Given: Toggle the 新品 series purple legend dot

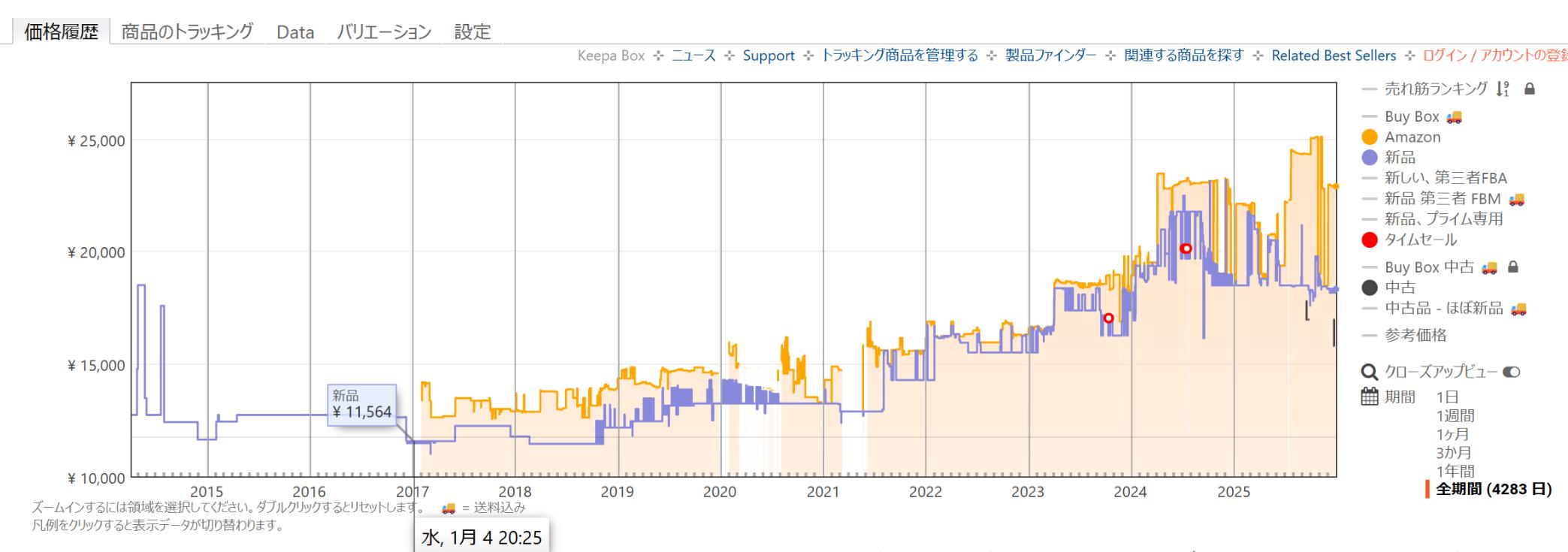Looking at the screenshot, I should pyautogui.click(x=1370, y=158).
